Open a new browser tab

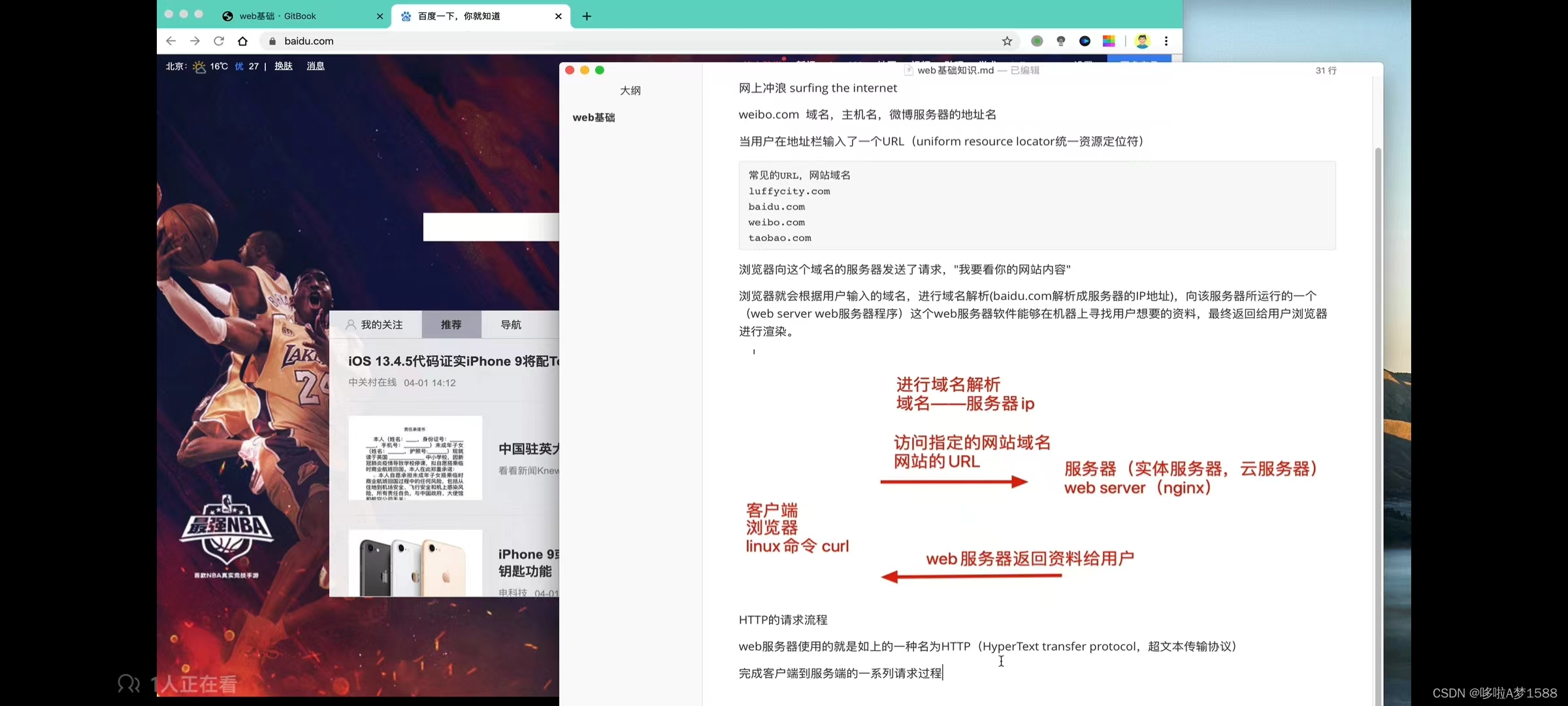tap(587, 16)
